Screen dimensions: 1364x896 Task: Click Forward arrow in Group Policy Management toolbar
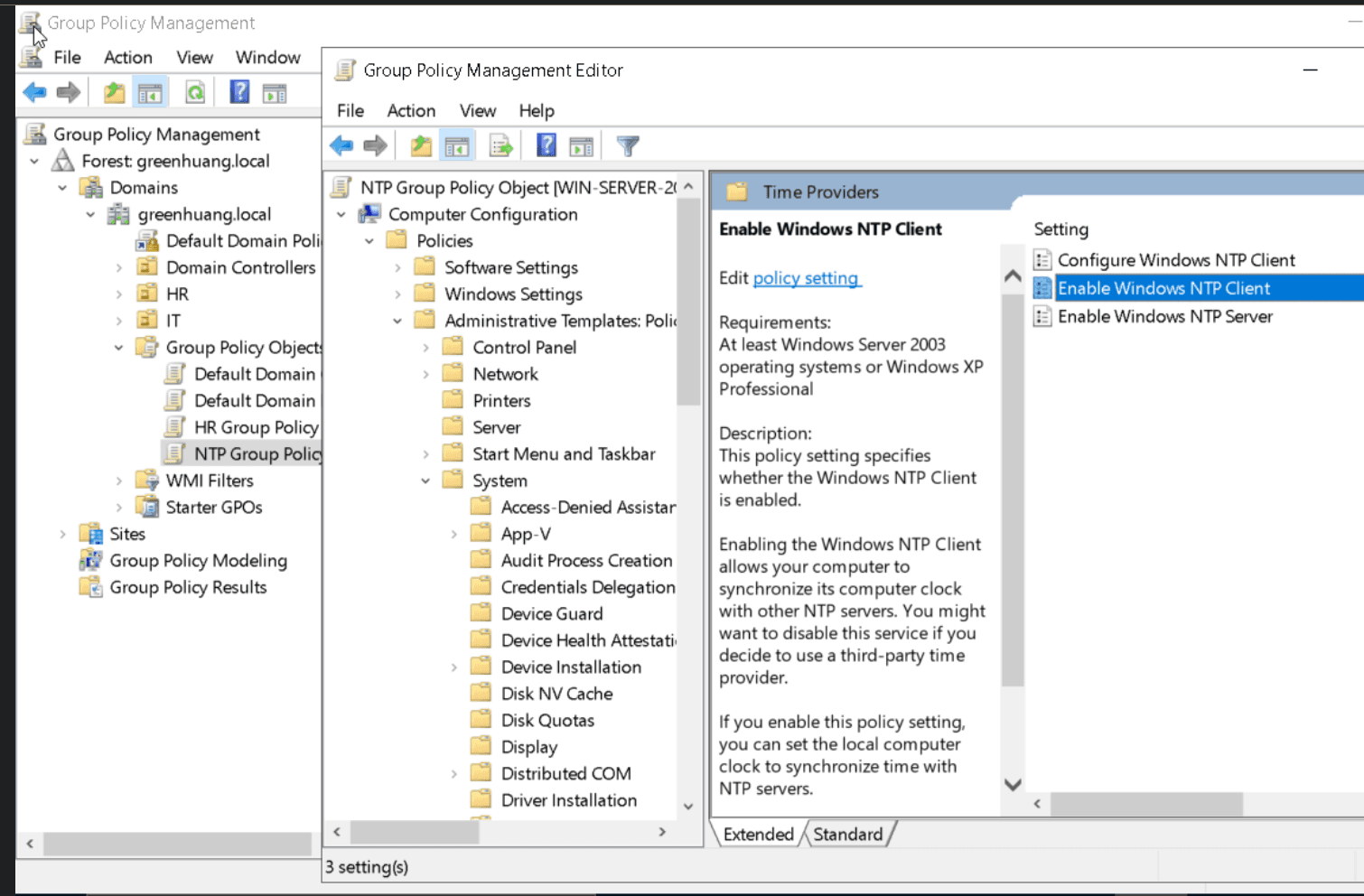69,91
